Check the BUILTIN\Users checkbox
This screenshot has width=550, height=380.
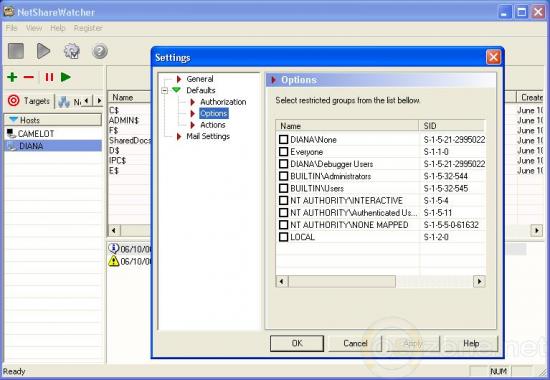283,188
